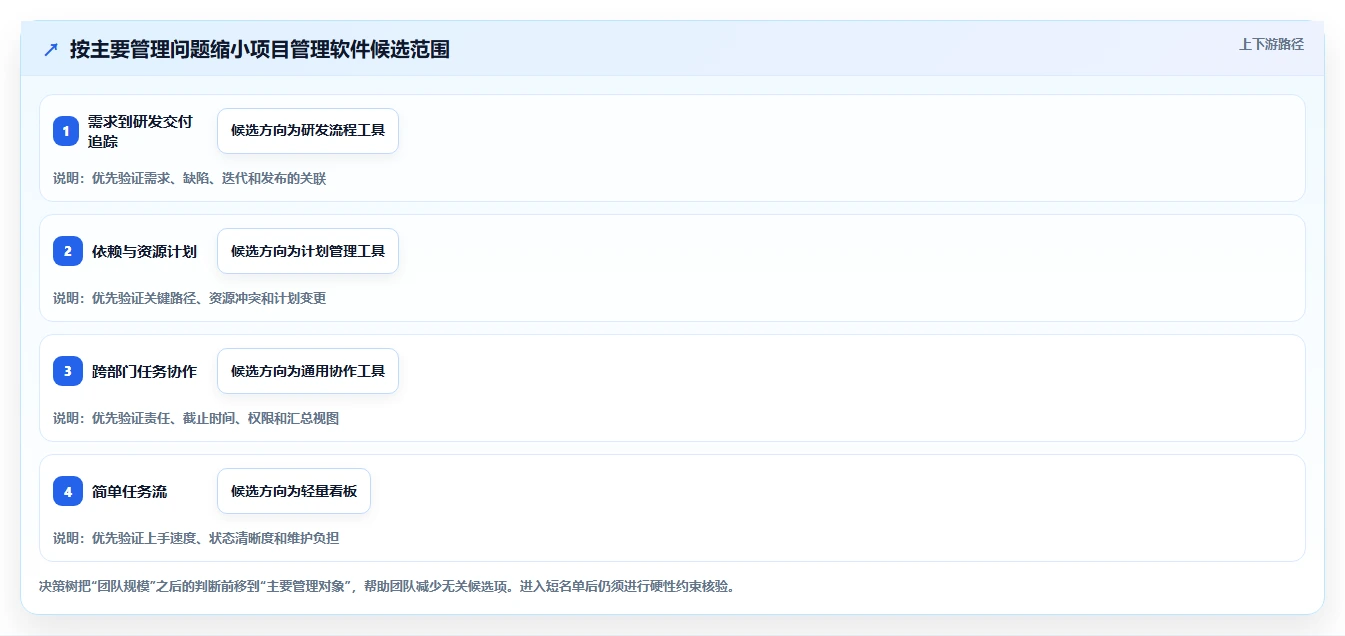
Task: Click the 上下游路径 label in header
Action: tap(1271, 44)
